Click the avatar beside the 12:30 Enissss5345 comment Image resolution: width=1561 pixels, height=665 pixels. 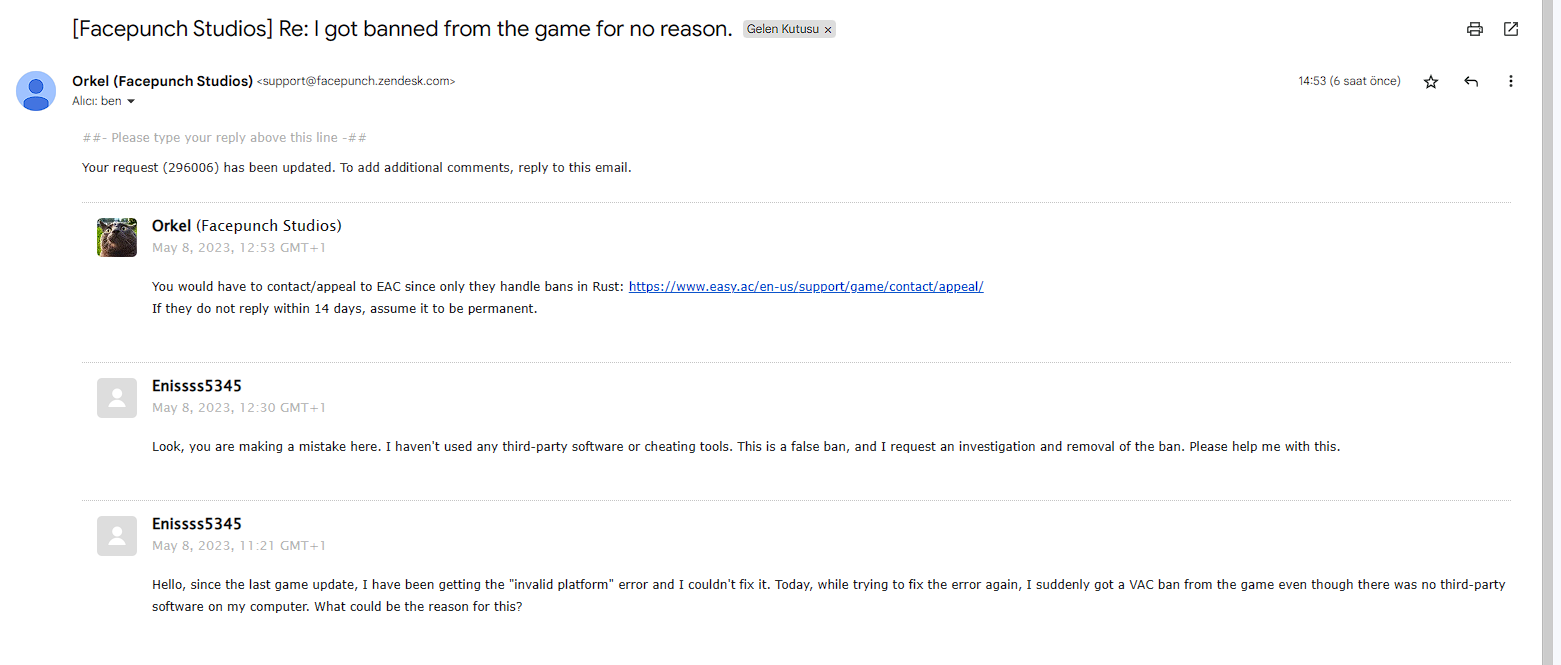117,398
